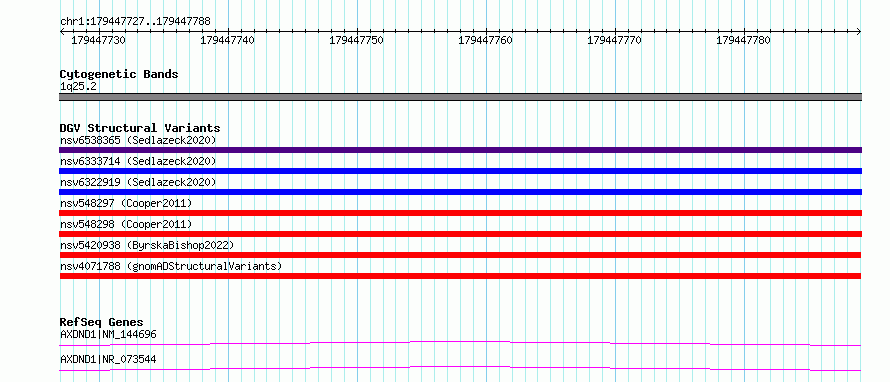Click ruler position 179447740
Viewport: 890px width, 382px height.
228,40
